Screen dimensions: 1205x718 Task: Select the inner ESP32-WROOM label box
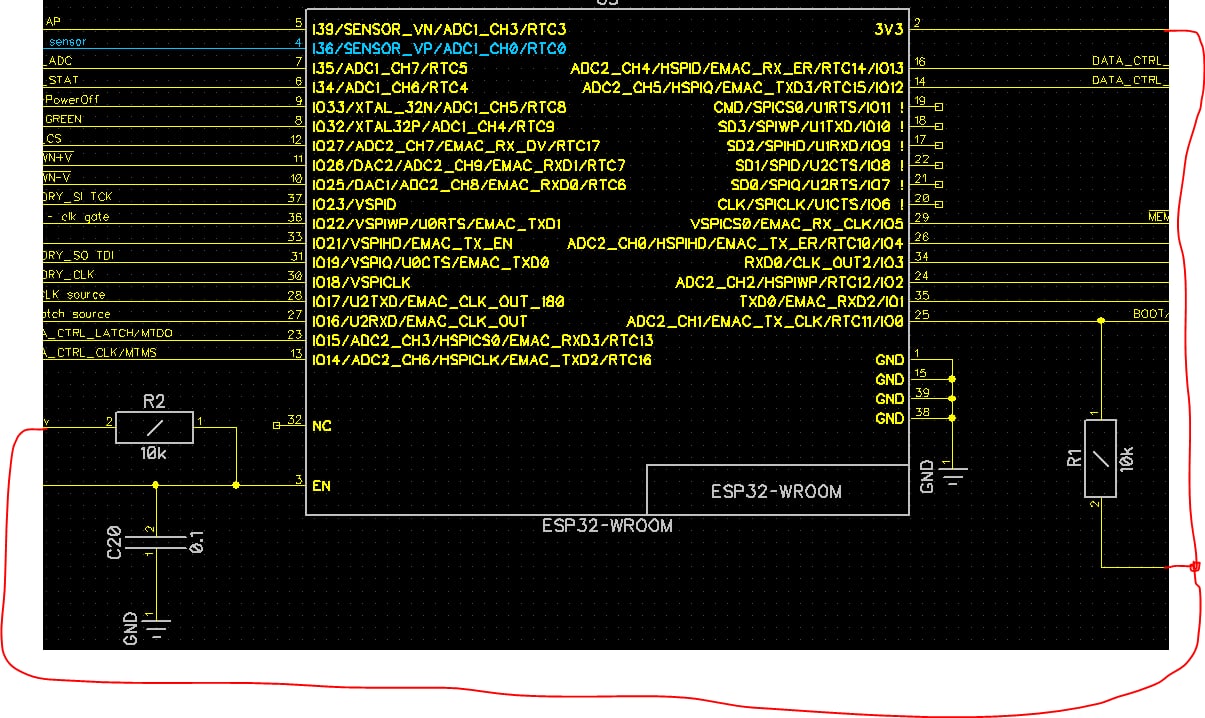tap(776, 490)
